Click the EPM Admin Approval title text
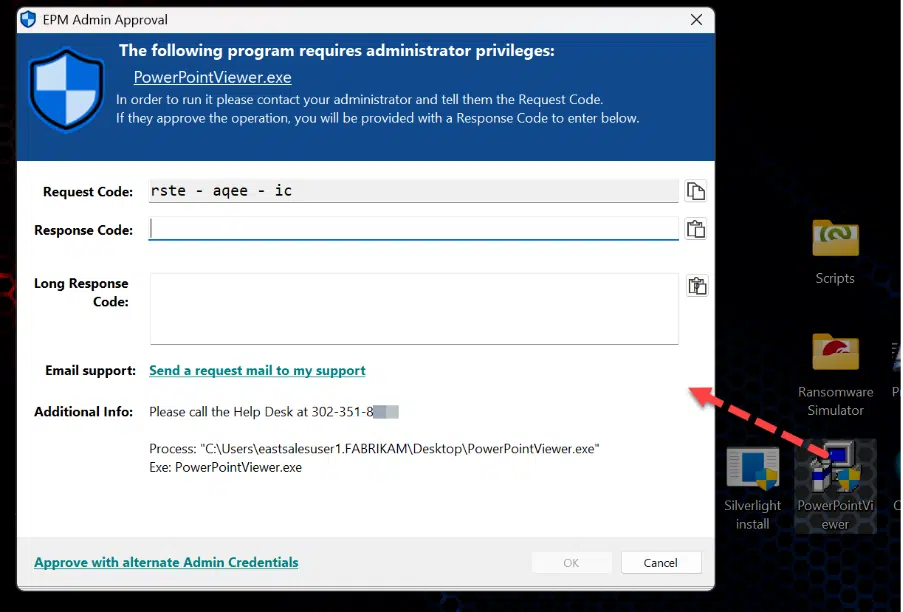This screenshot has height=612, width=903. coord(105,20)
